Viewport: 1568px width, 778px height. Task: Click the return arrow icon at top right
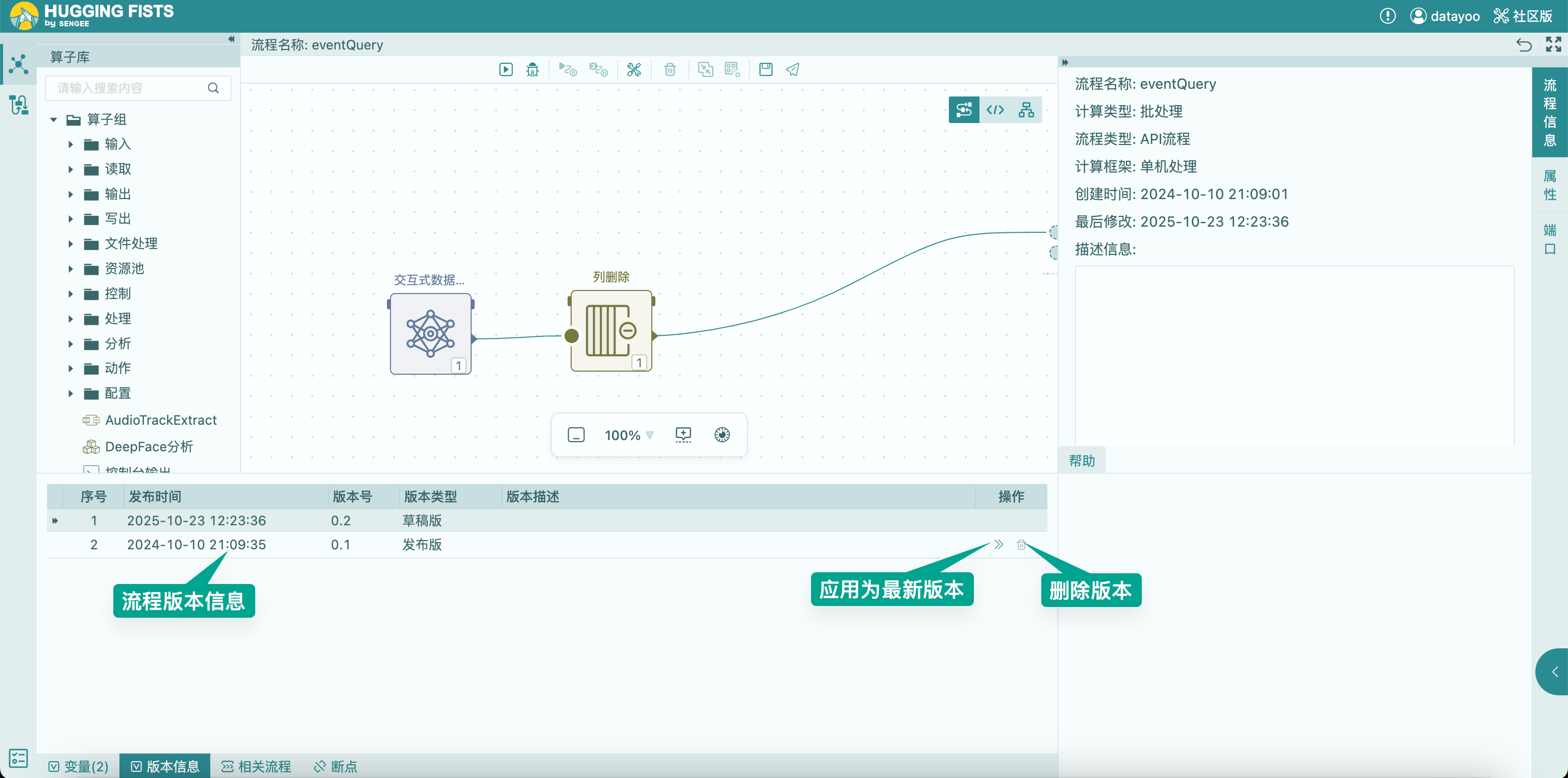pos(1524,45)
